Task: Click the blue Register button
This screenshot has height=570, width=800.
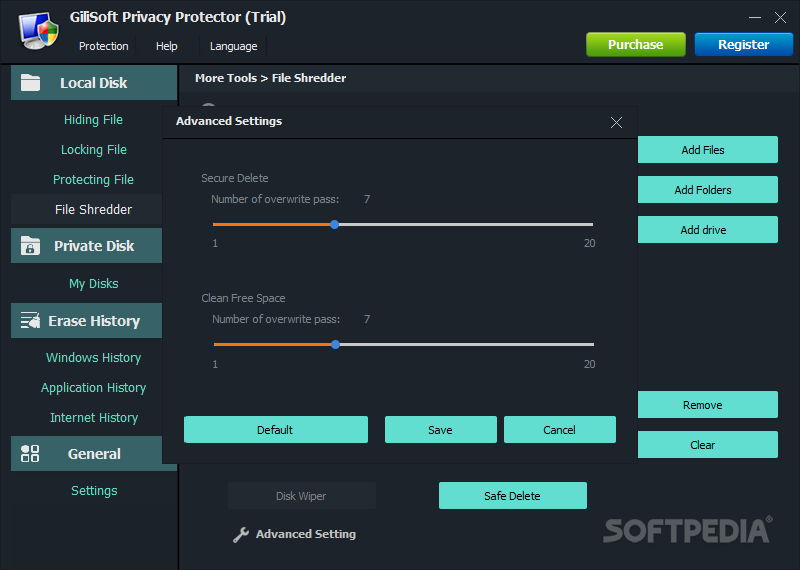Action: pos(743,44)
